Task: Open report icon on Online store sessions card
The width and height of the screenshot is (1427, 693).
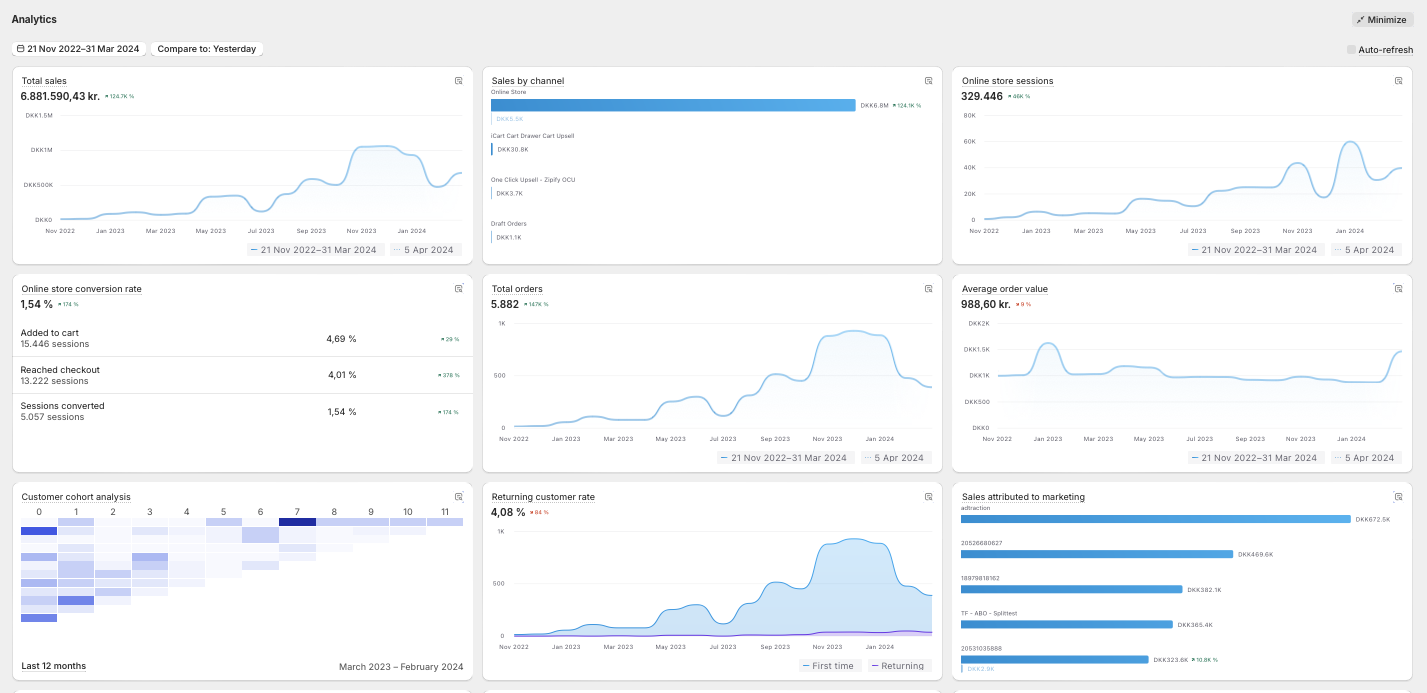Action: coord(1398,81)
